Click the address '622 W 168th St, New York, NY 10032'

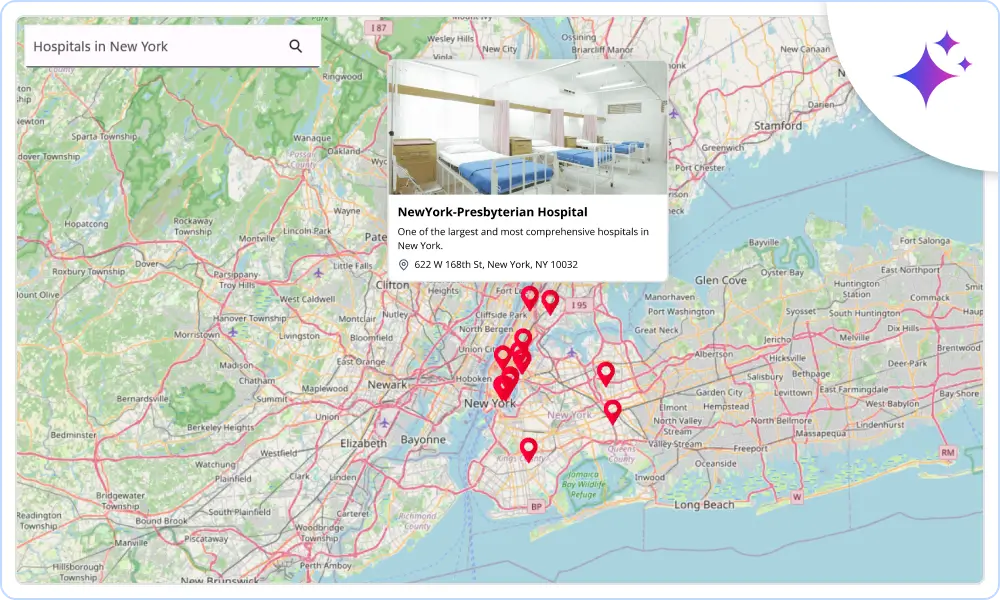(x=496, y=265)
